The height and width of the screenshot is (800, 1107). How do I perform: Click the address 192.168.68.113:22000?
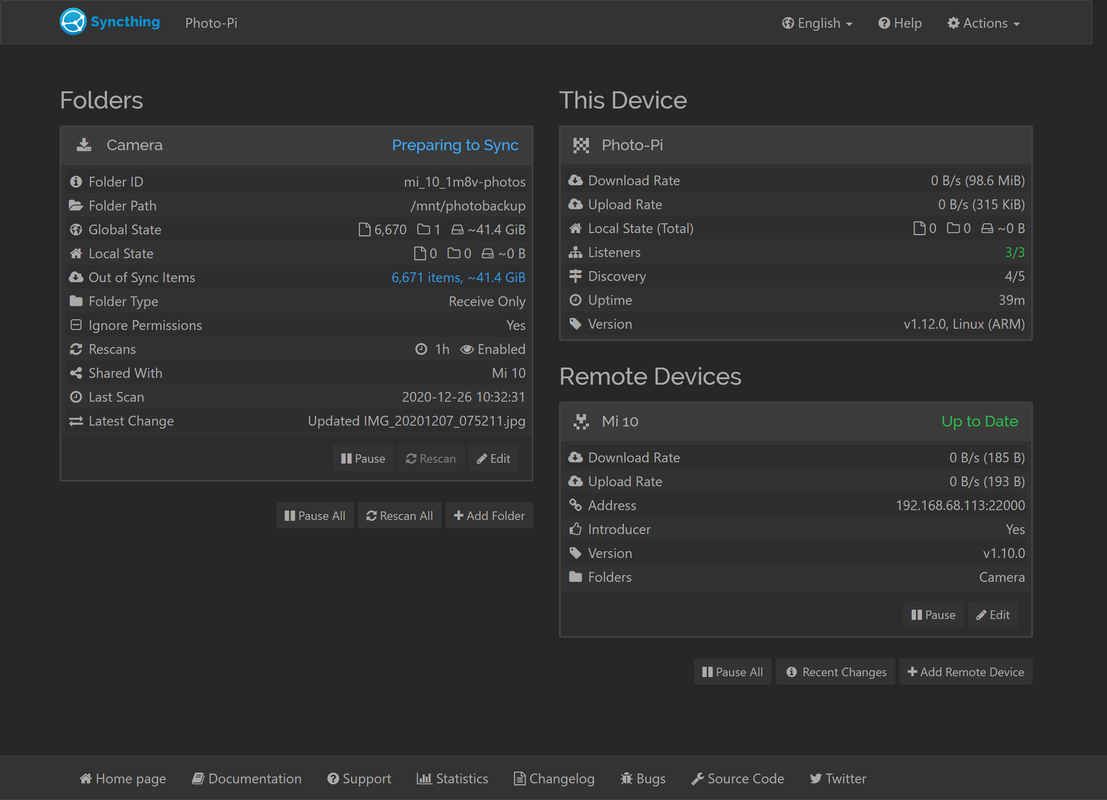tap(960, 505)
